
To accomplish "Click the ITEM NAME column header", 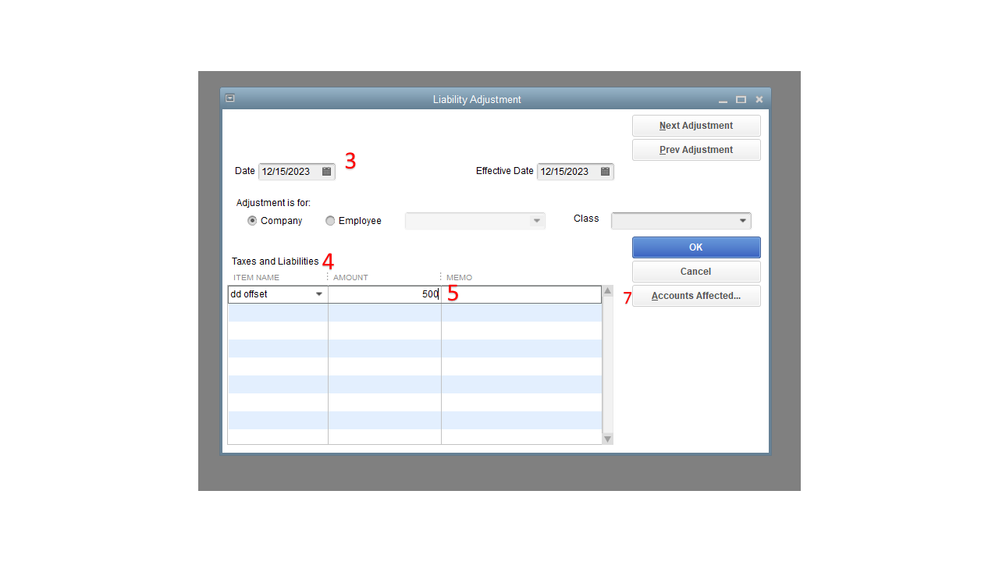I will click(x=256, y=277).
